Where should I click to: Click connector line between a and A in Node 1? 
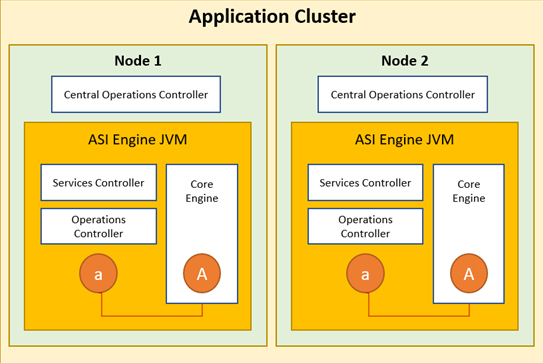click(152, 316)
